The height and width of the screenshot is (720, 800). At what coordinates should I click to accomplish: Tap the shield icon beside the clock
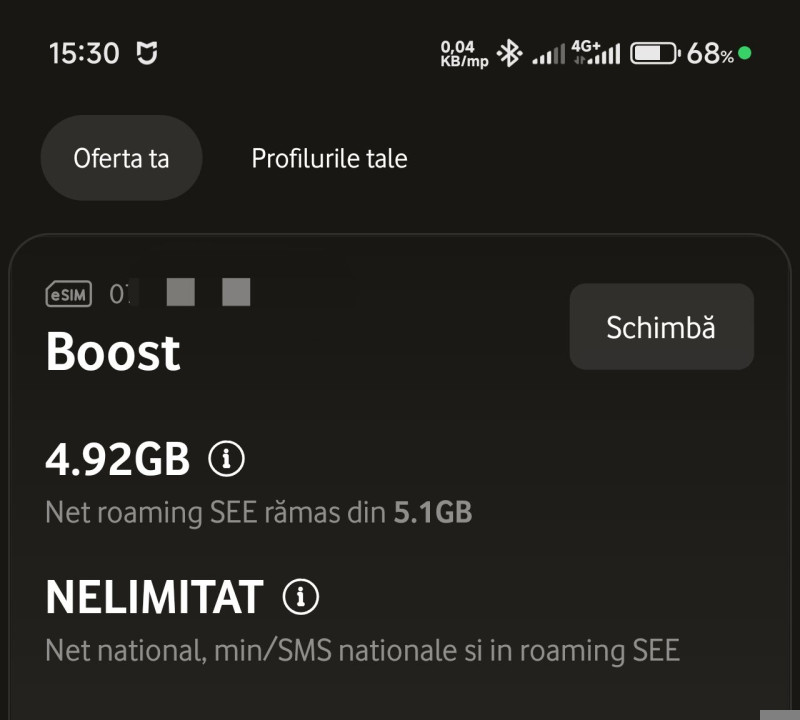[147, 53]
